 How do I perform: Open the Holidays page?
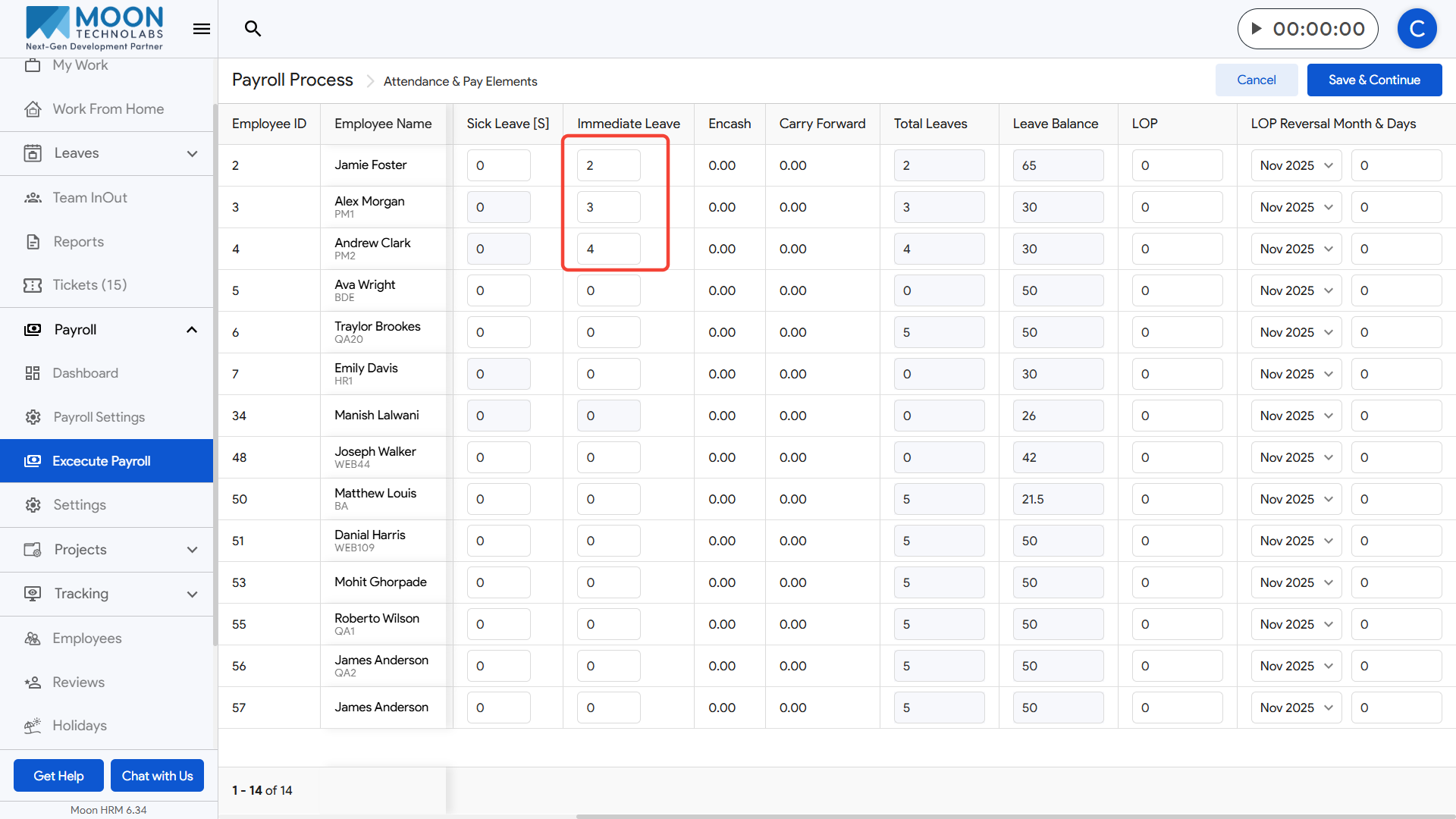coord(79,726)
